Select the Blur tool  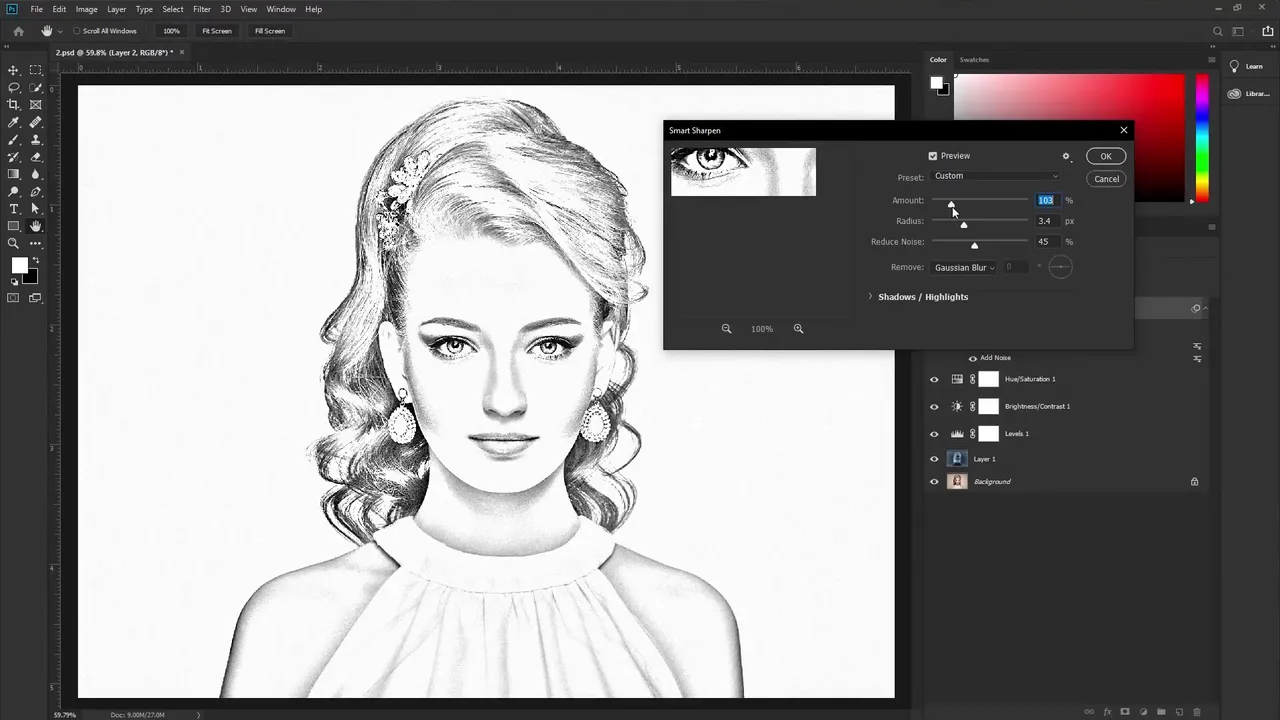click(x=36, y=174)
